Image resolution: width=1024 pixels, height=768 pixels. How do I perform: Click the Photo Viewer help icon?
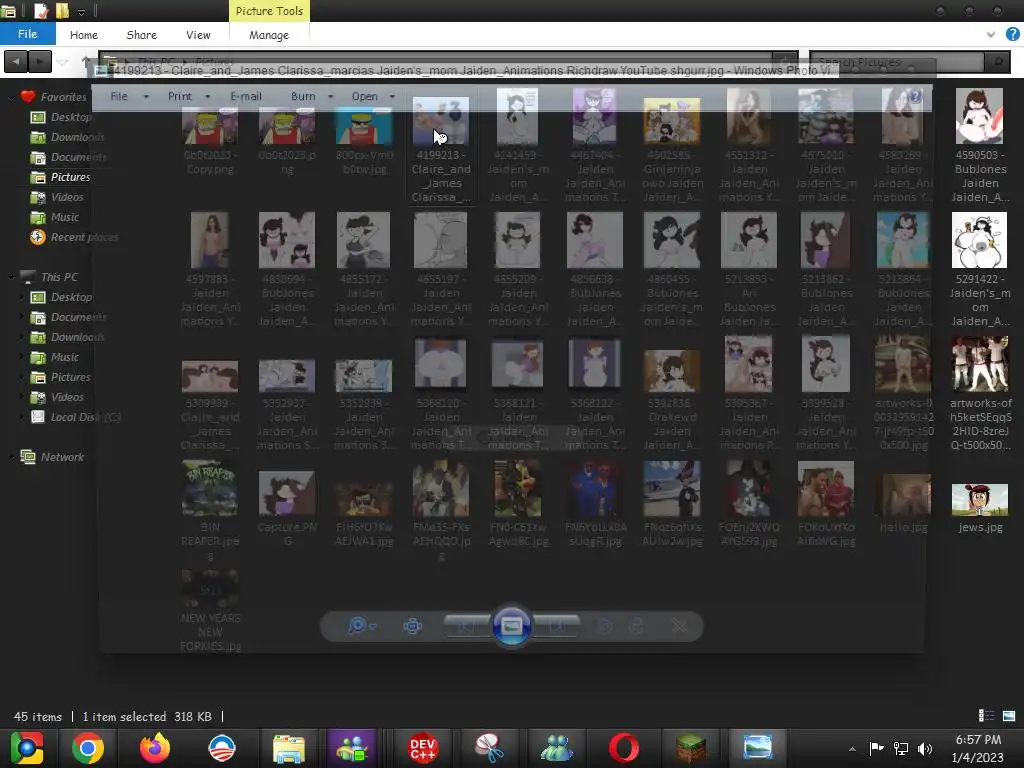click(914, 97)
